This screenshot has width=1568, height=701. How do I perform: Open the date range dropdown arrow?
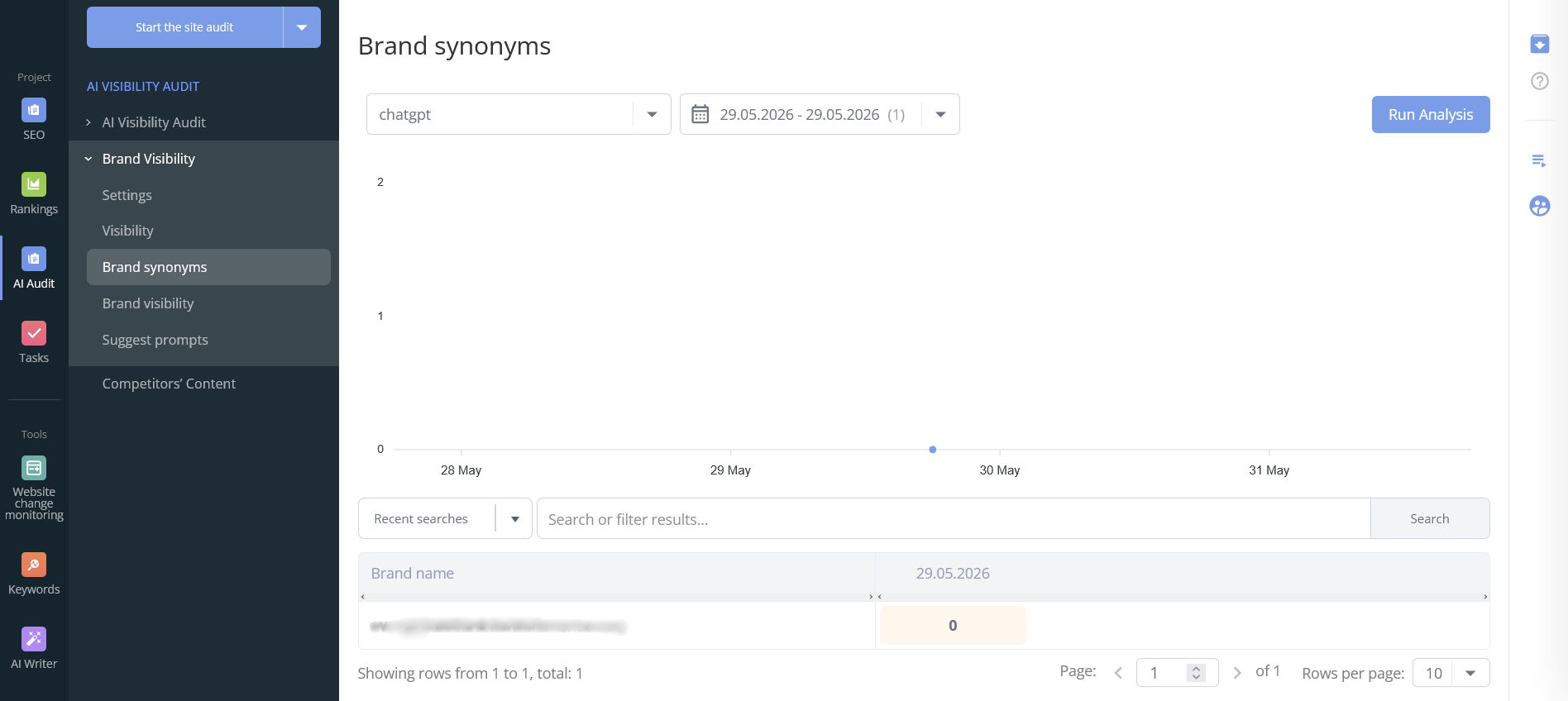click(x=940, y=114)
